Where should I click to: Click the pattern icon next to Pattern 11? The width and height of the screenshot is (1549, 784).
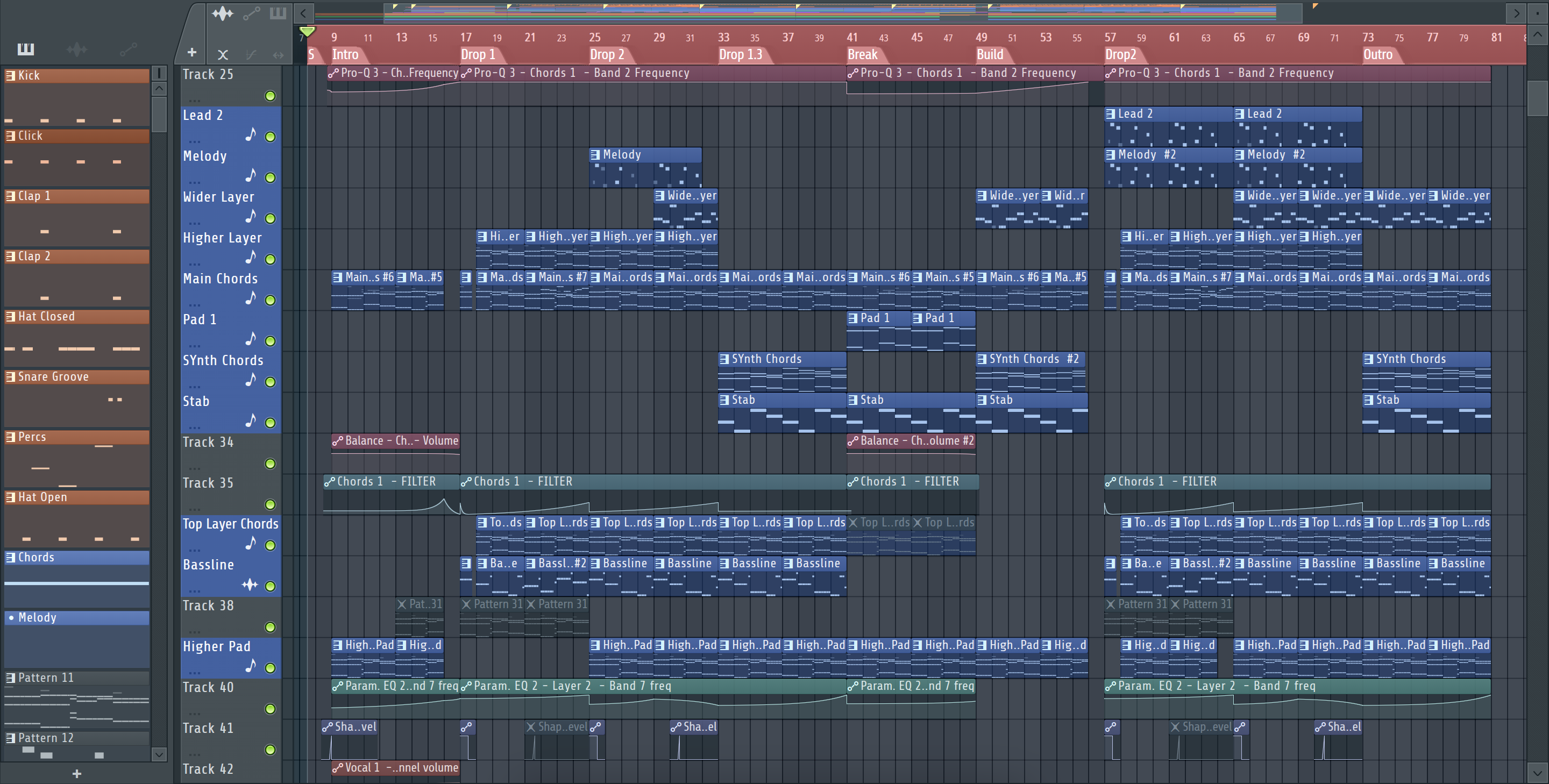point(10,678)
